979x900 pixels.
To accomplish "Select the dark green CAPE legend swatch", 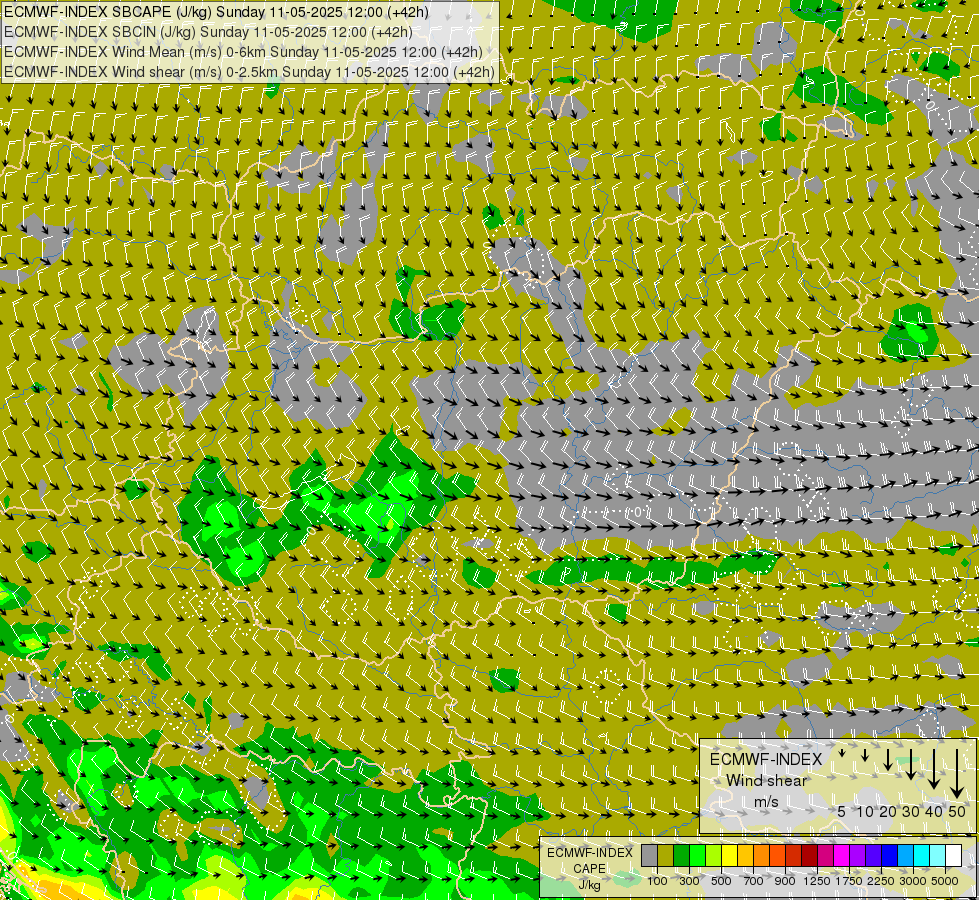I will click(681, 855).
